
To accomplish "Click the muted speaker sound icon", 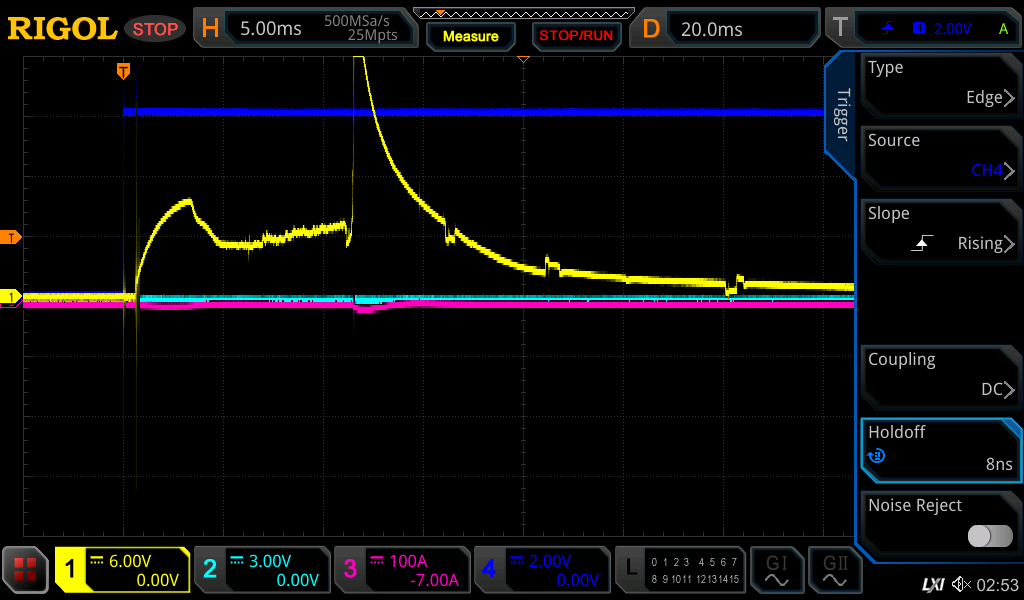I will [x=961, y=583].
